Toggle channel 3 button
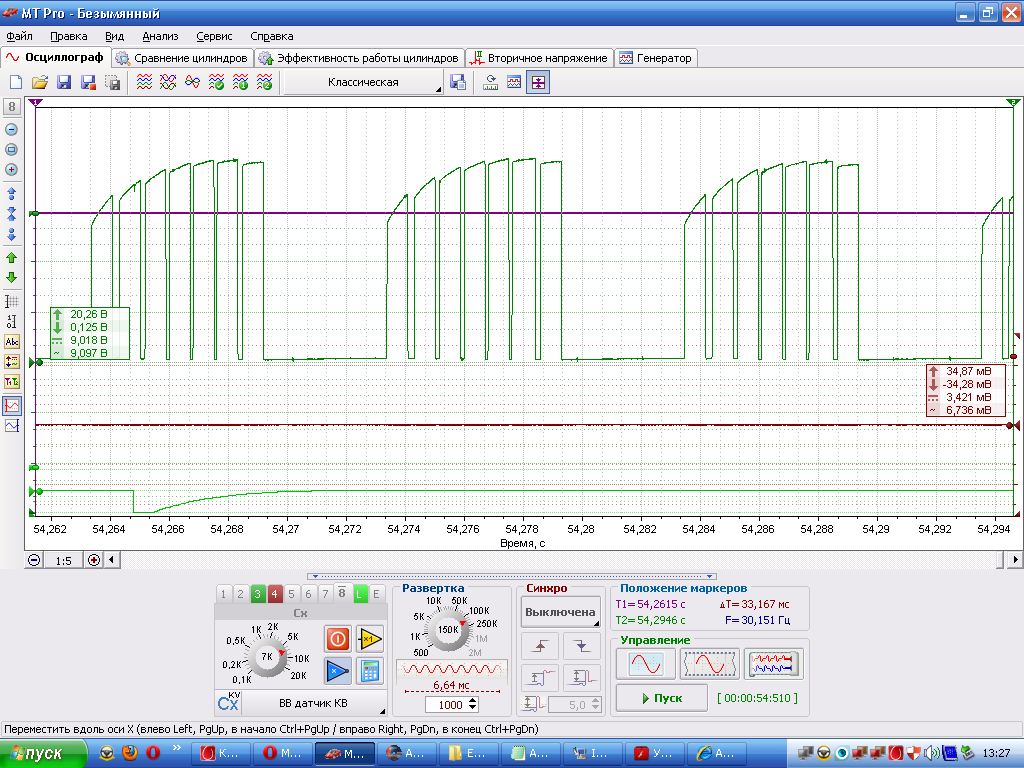This screenshot has height=768, width=1024. (x=257, y=594)
